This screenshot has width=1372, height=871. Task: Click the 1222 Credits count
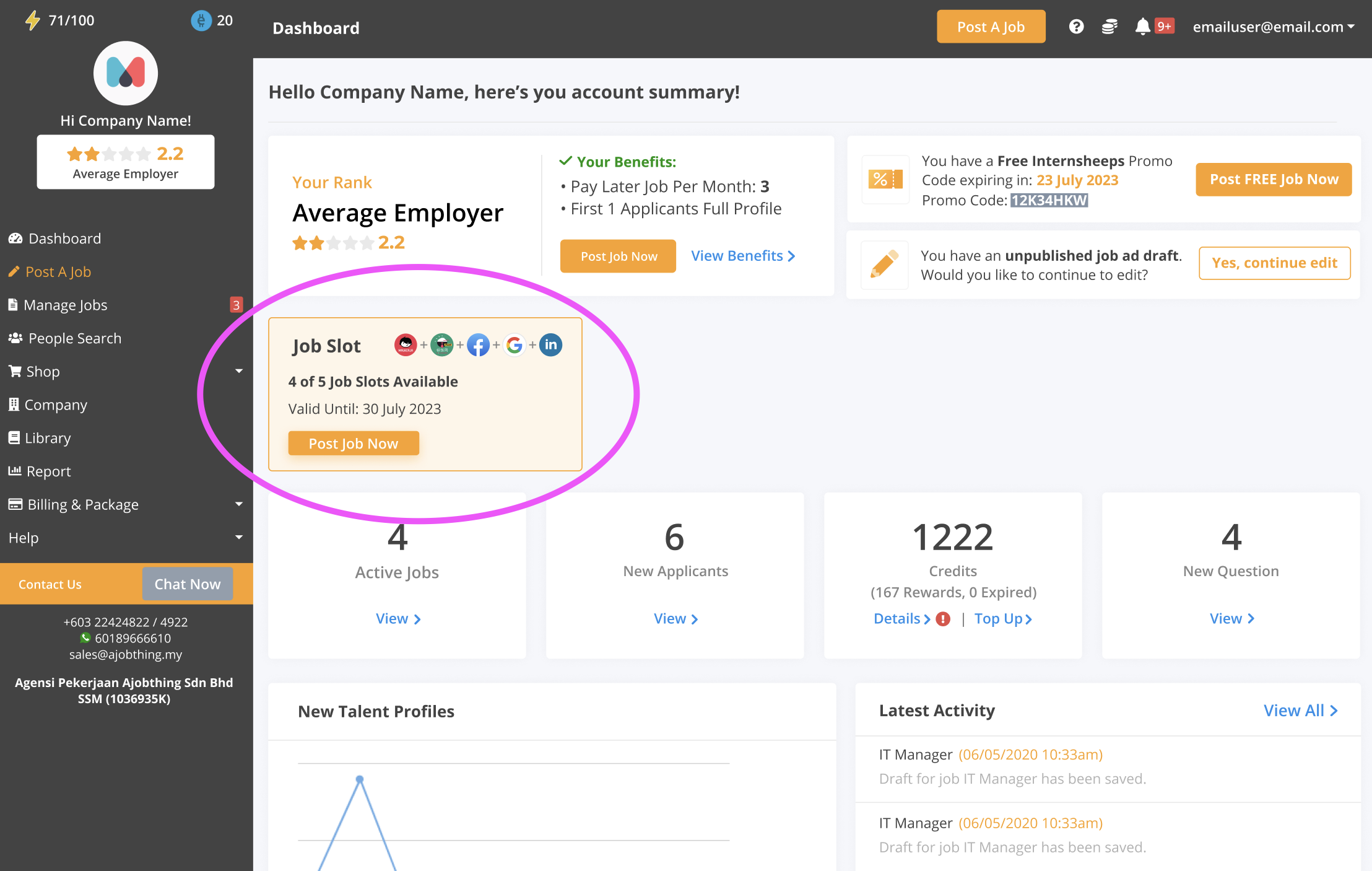953,536
